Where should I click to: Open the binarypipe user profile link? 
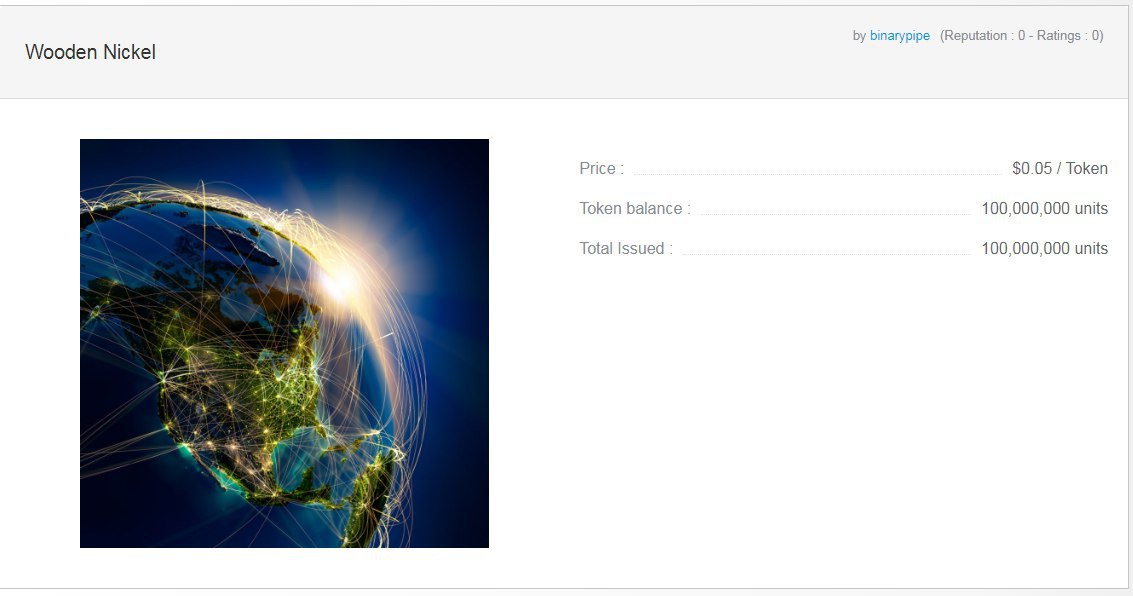tap(900, 36)
